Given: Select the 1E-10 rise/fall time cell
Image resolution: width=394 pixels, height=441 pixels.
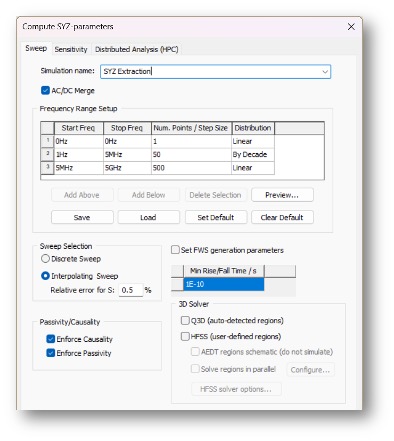Looking at the screenshot, I should [x=223, y=284].
